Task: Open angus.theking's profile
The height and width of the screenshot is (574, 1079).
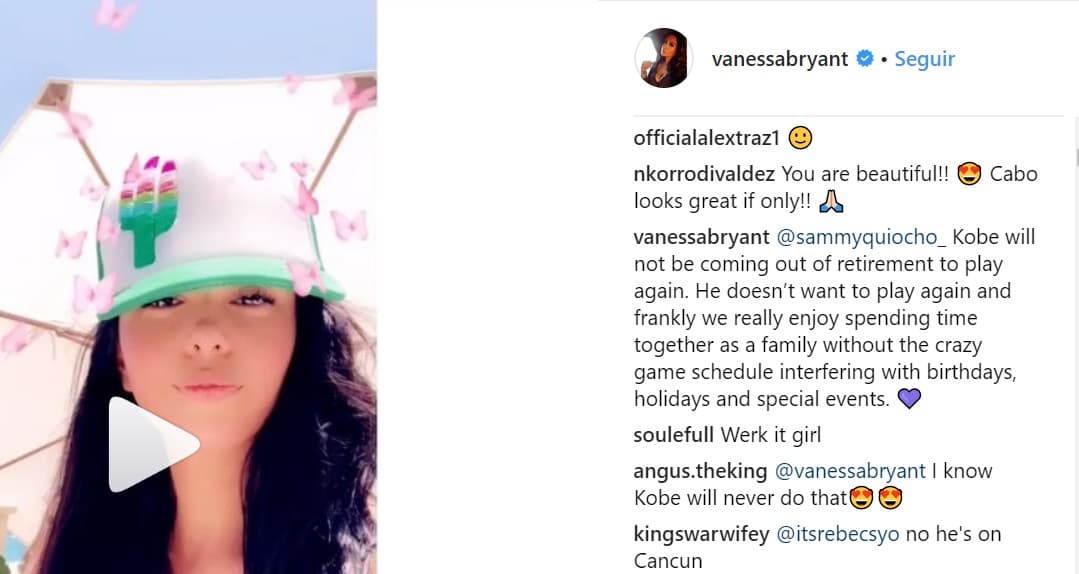Action: pyautogui.click(x=700, y=470)
